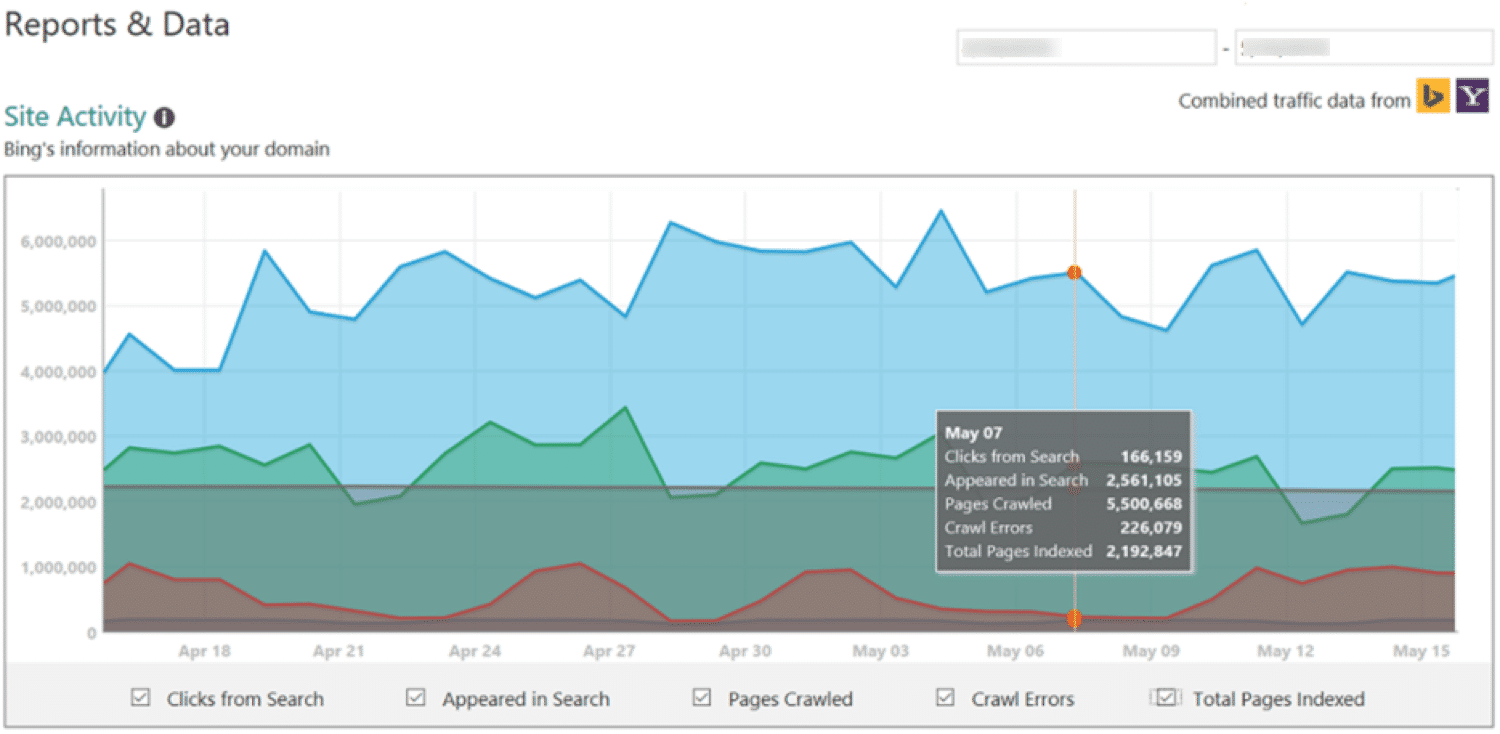
Task: Uncheck the Appeared in Search option
Action: point(414,697)
